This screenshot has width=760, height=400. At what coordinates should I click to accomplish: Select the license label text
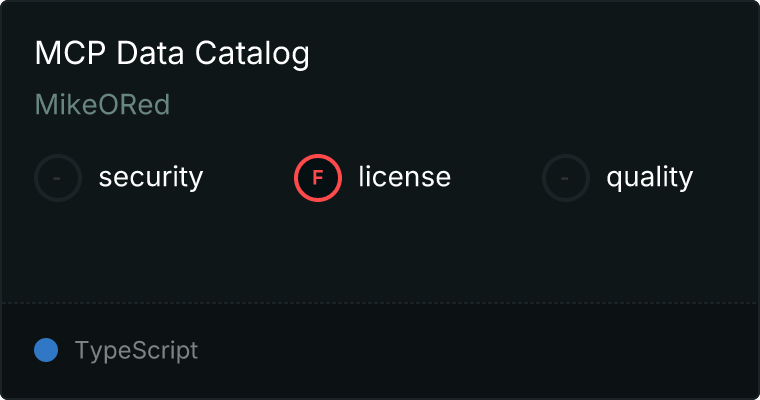coord(404,178)
